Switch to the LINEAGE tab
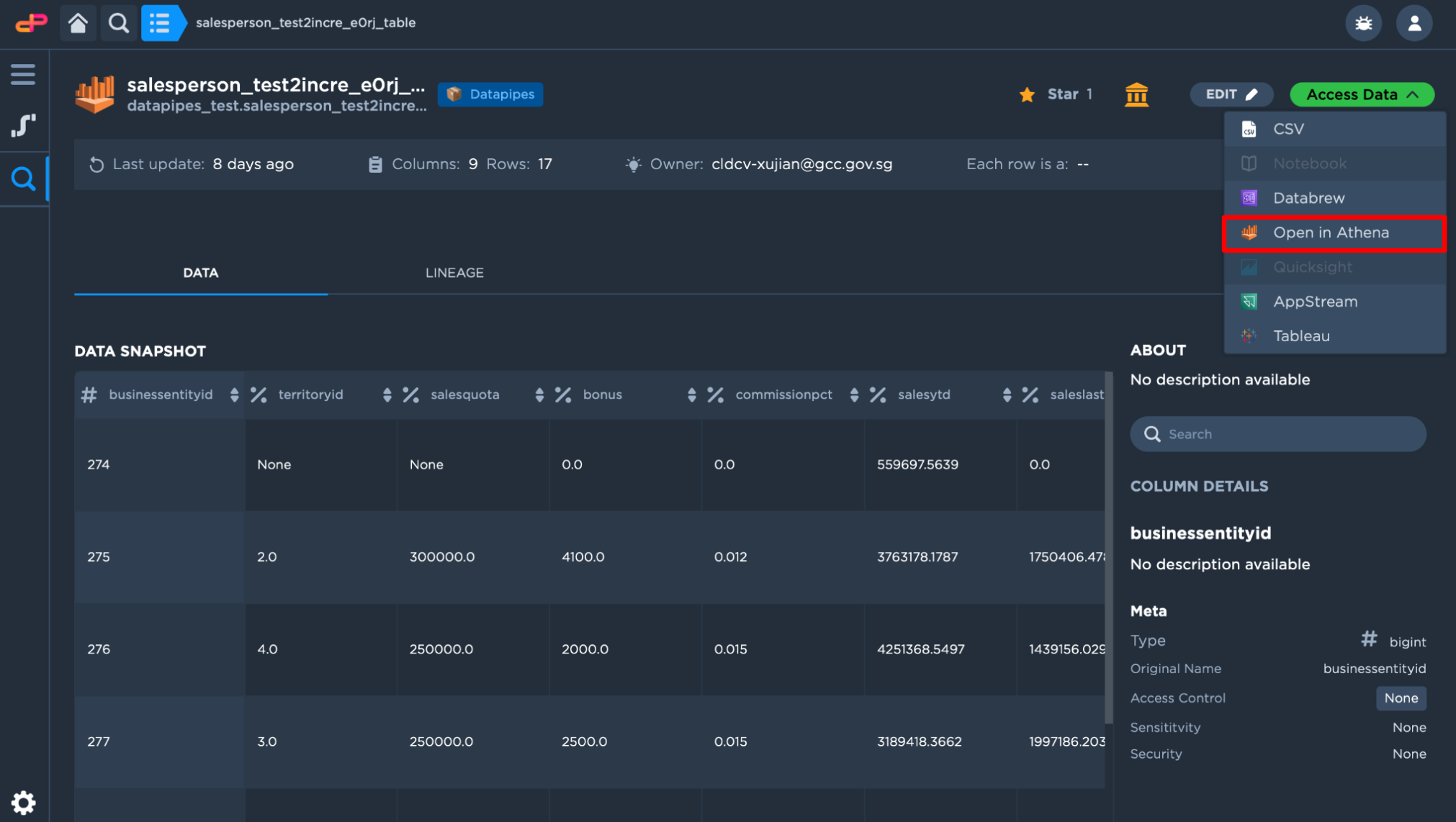Screen dimensions: 1456x822 point(454,273)
